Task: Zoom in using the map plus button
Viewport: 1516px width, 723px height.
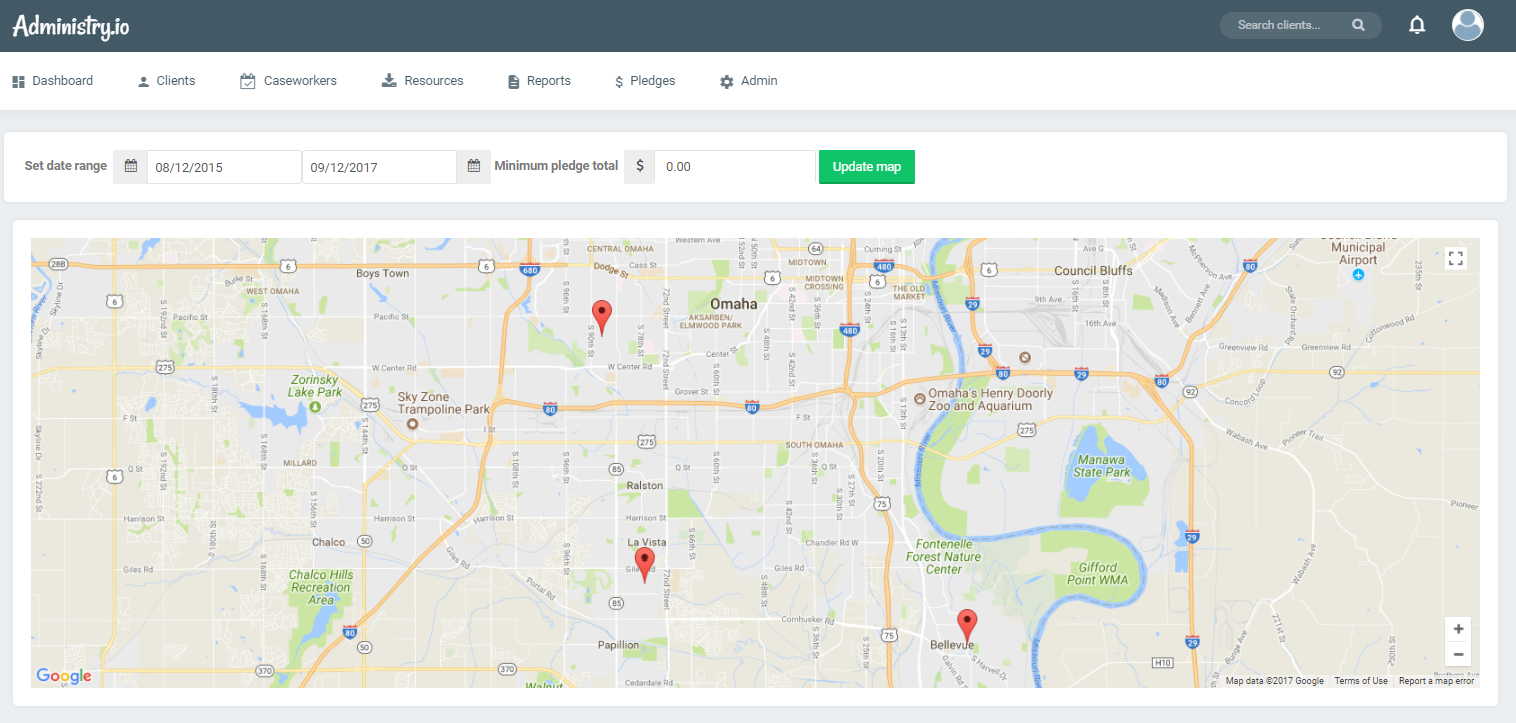Action: 1458,627
